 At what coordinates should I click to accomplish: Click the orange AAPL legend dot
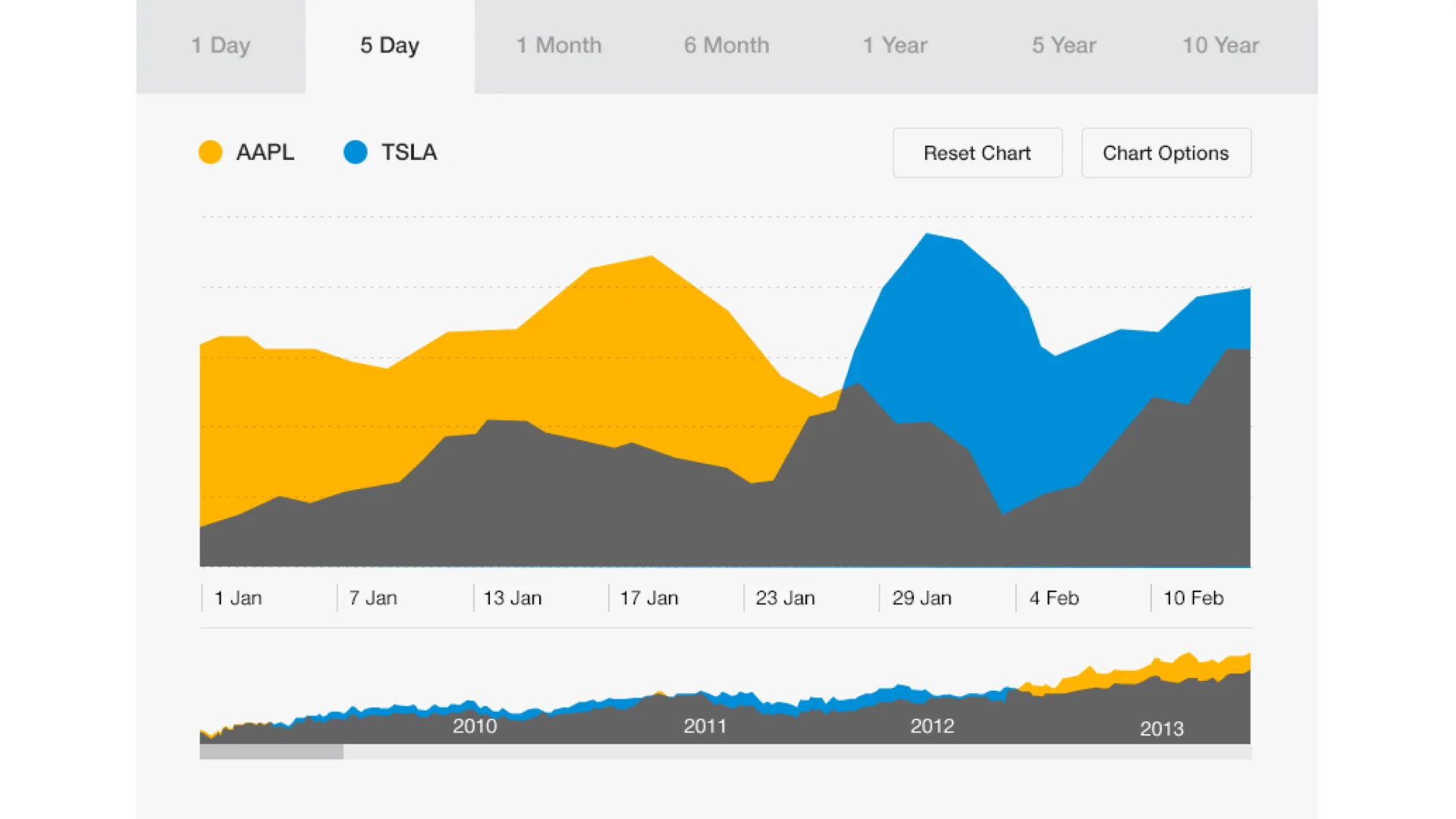(210, 152)
